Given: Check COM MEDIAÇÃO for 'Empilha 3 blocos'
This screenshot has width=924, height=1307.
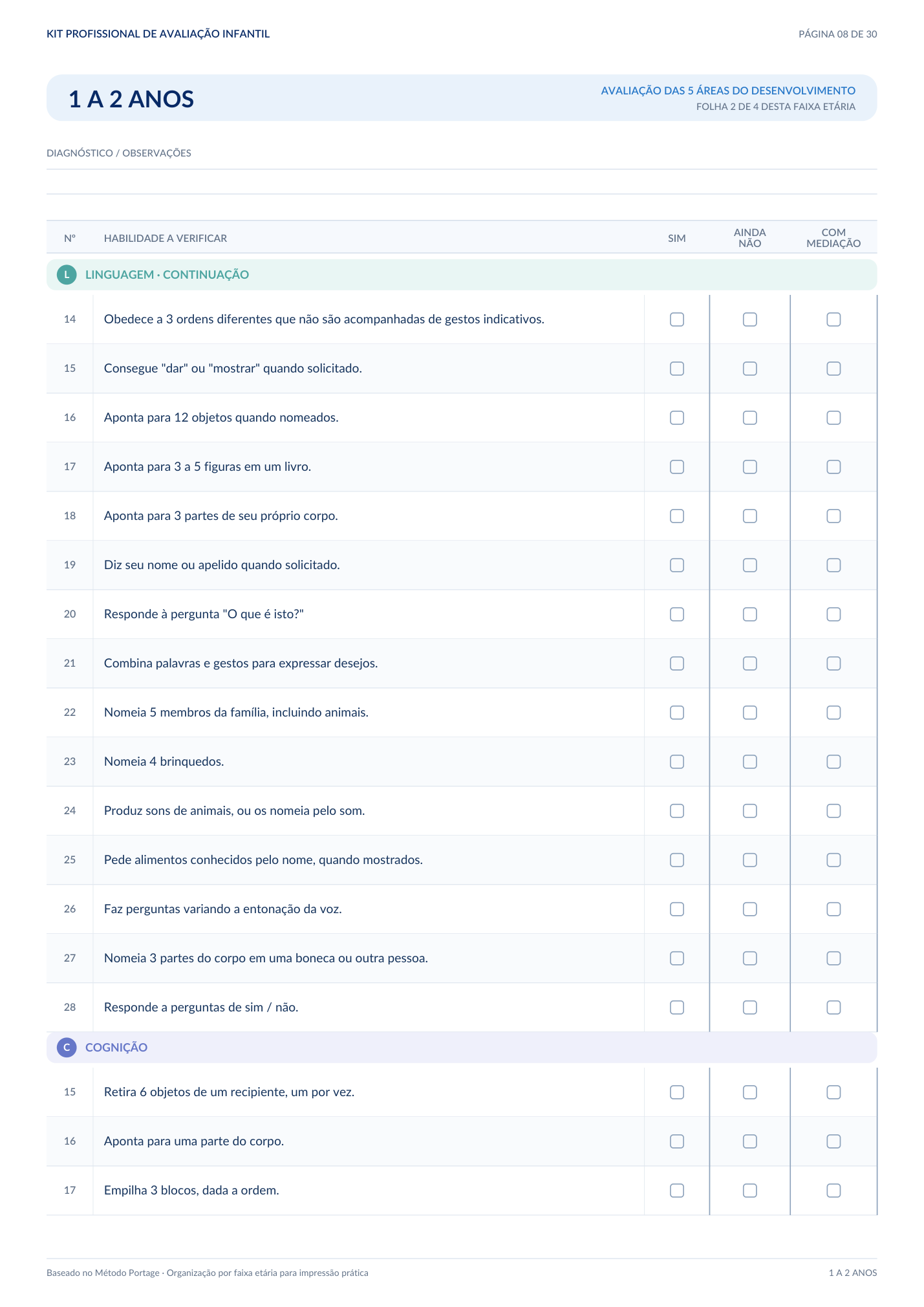Looking at the screenshot, I should [x=834, y=1191].
